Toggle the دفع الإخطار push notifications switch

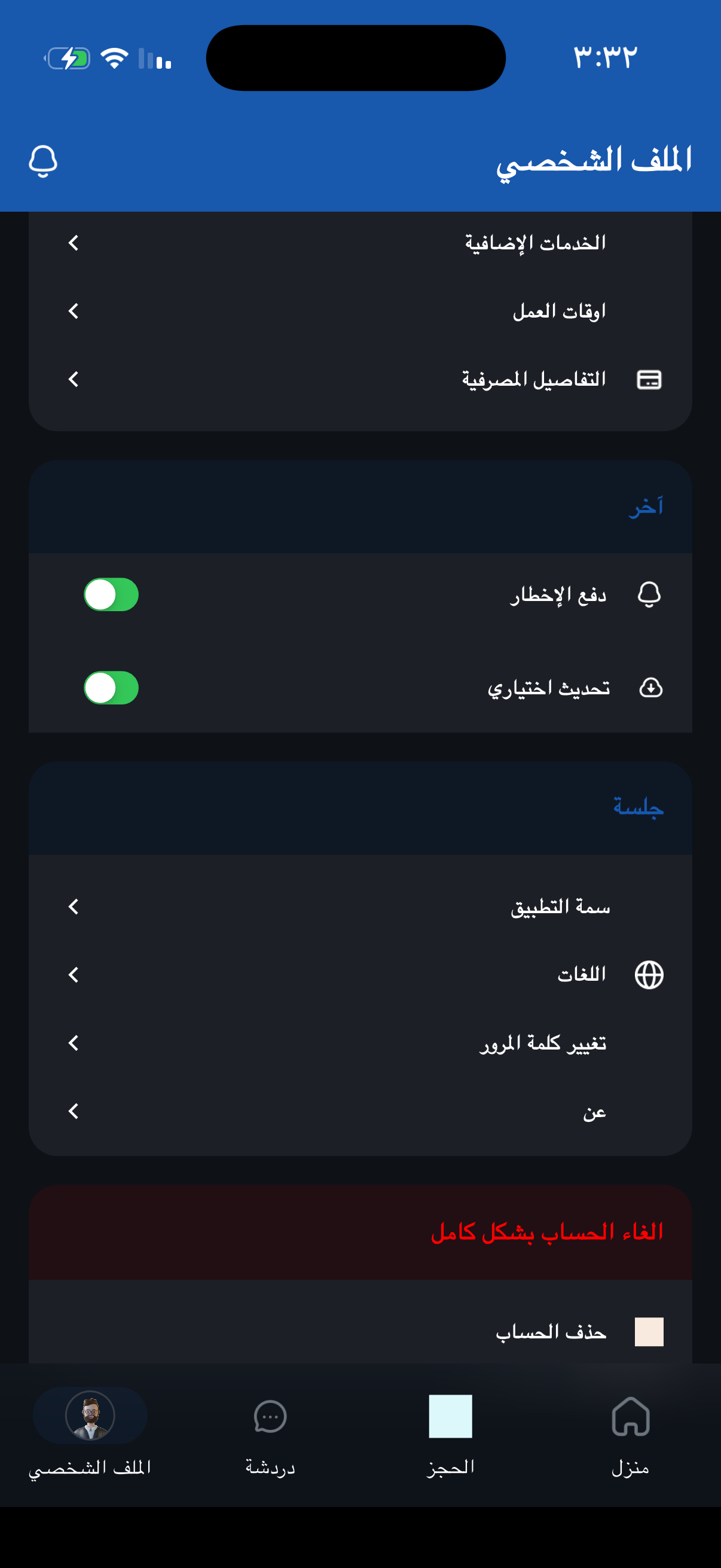point(111,594)
